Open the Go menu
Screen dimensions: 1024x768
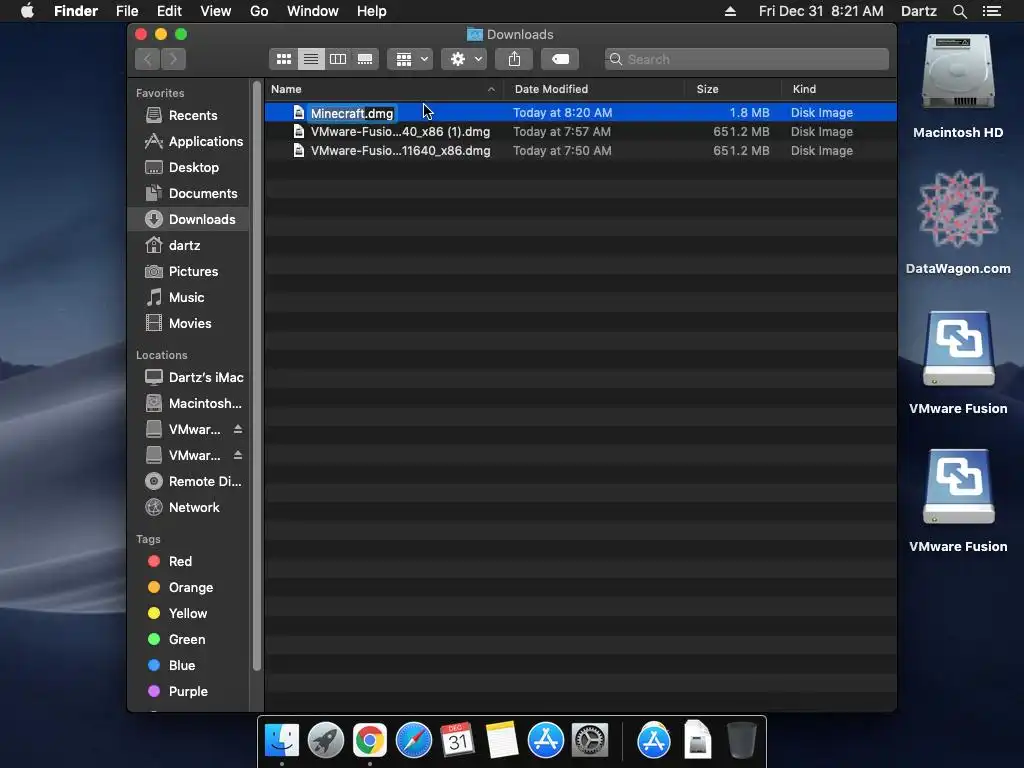[x=259, y=11]
